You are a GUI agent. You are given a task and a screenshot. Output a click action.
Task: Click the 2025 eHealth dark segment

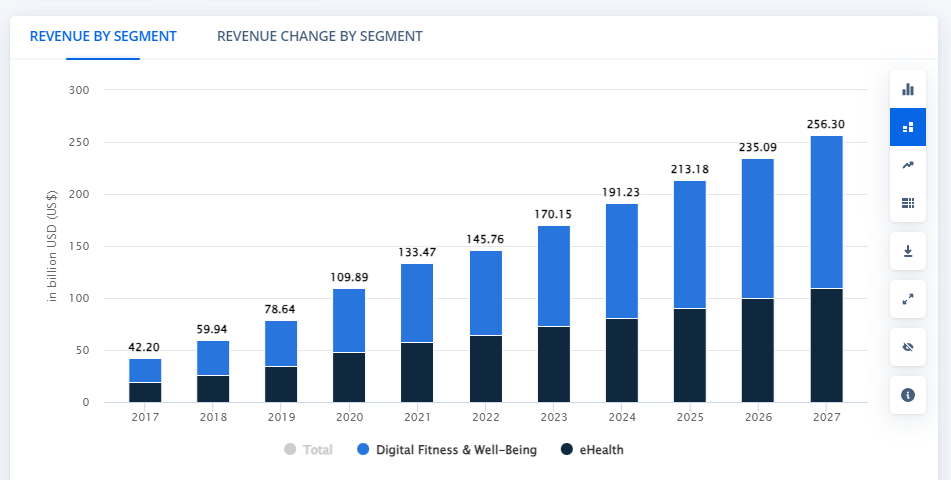pos(690,355)
